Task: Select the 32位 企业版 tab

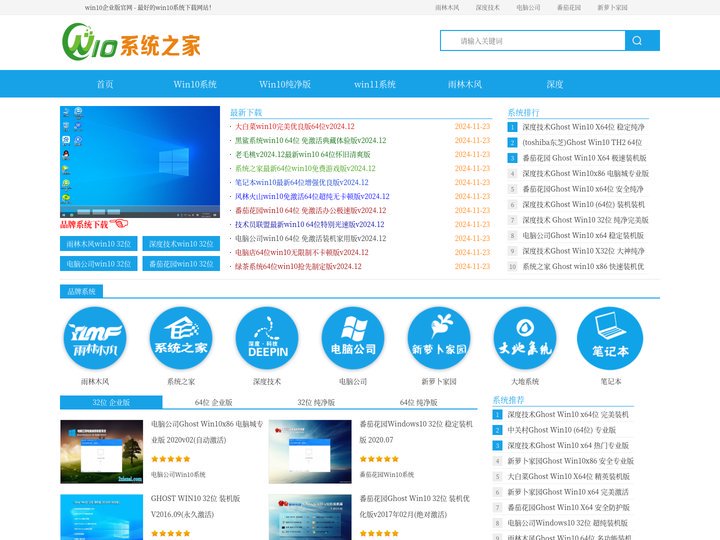Action: 111,402
